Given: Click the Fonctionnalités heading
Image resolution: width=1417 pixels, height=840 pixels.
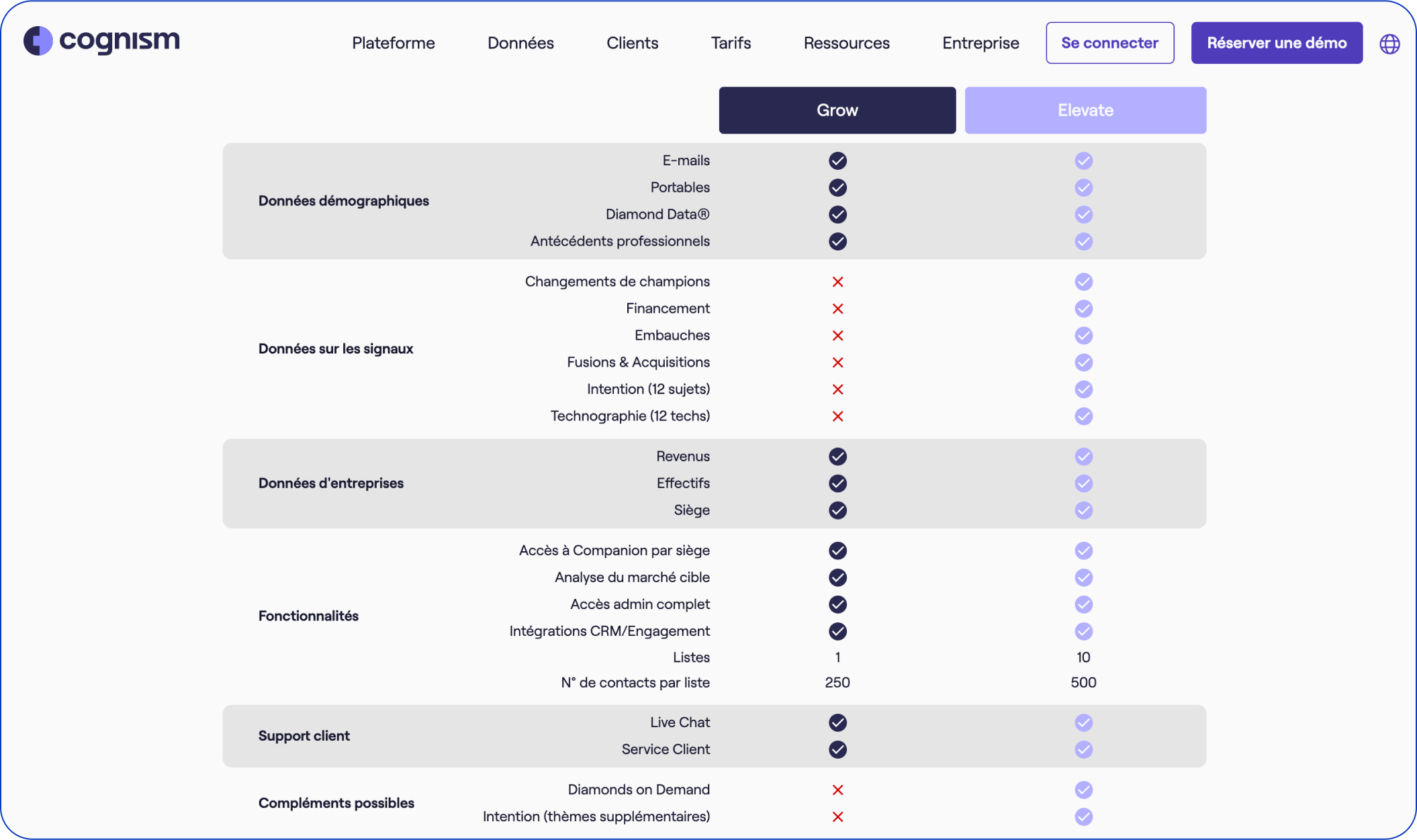Looking at the screenshot, I should point(308,616).
